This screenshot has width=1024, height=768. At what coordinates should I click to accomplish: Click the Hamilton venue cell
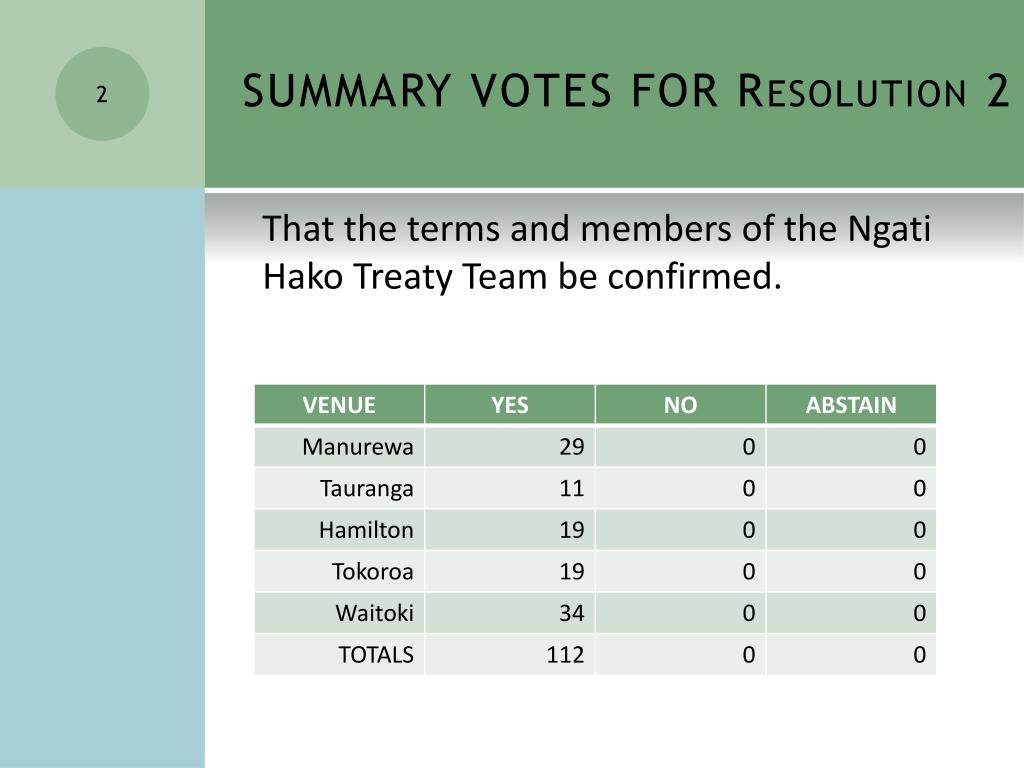tap(340, 530)
